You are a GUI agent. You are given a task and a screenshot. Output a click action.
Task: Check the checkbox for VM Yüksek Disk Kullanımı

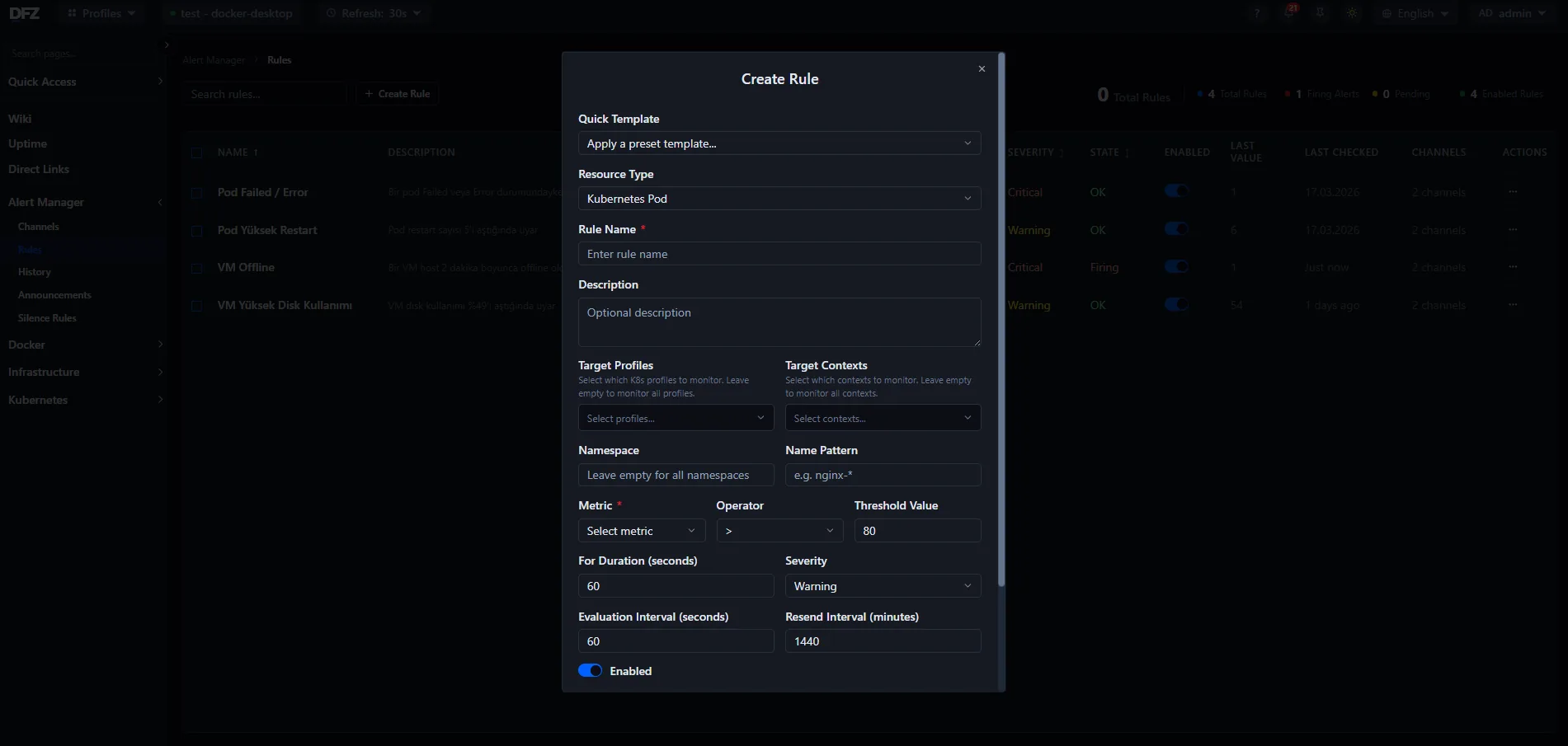click(197, 305)
